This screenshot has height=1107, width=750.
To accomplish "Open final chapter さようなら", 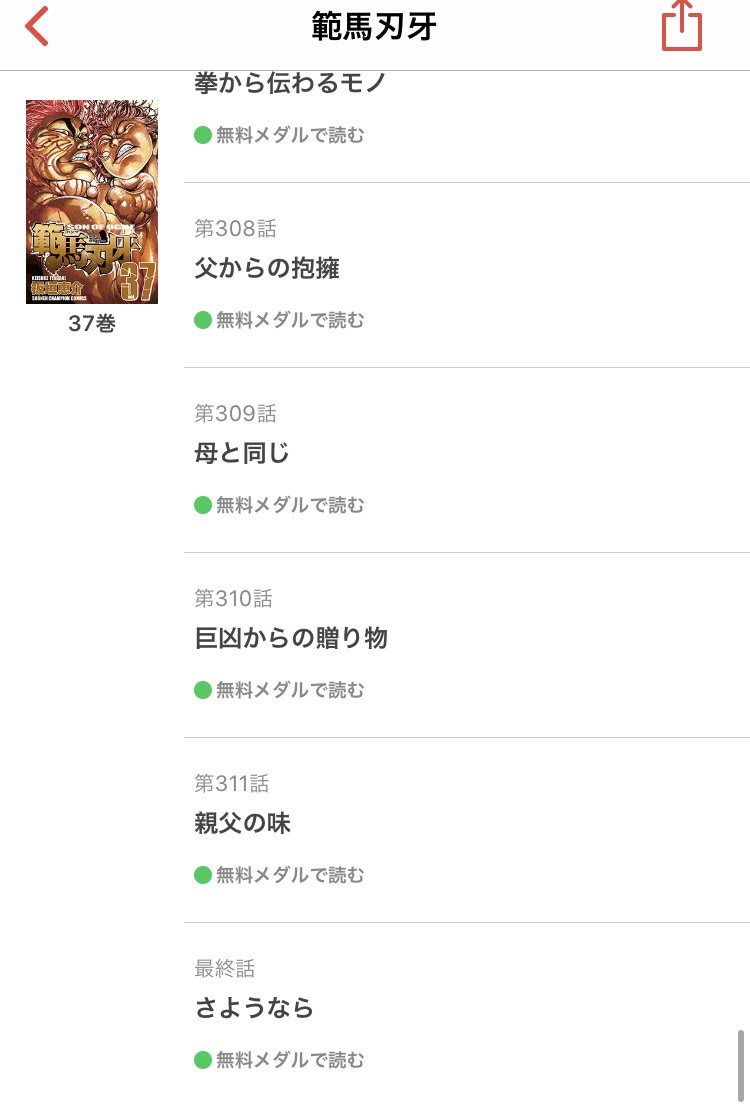I will point(254,1008).
